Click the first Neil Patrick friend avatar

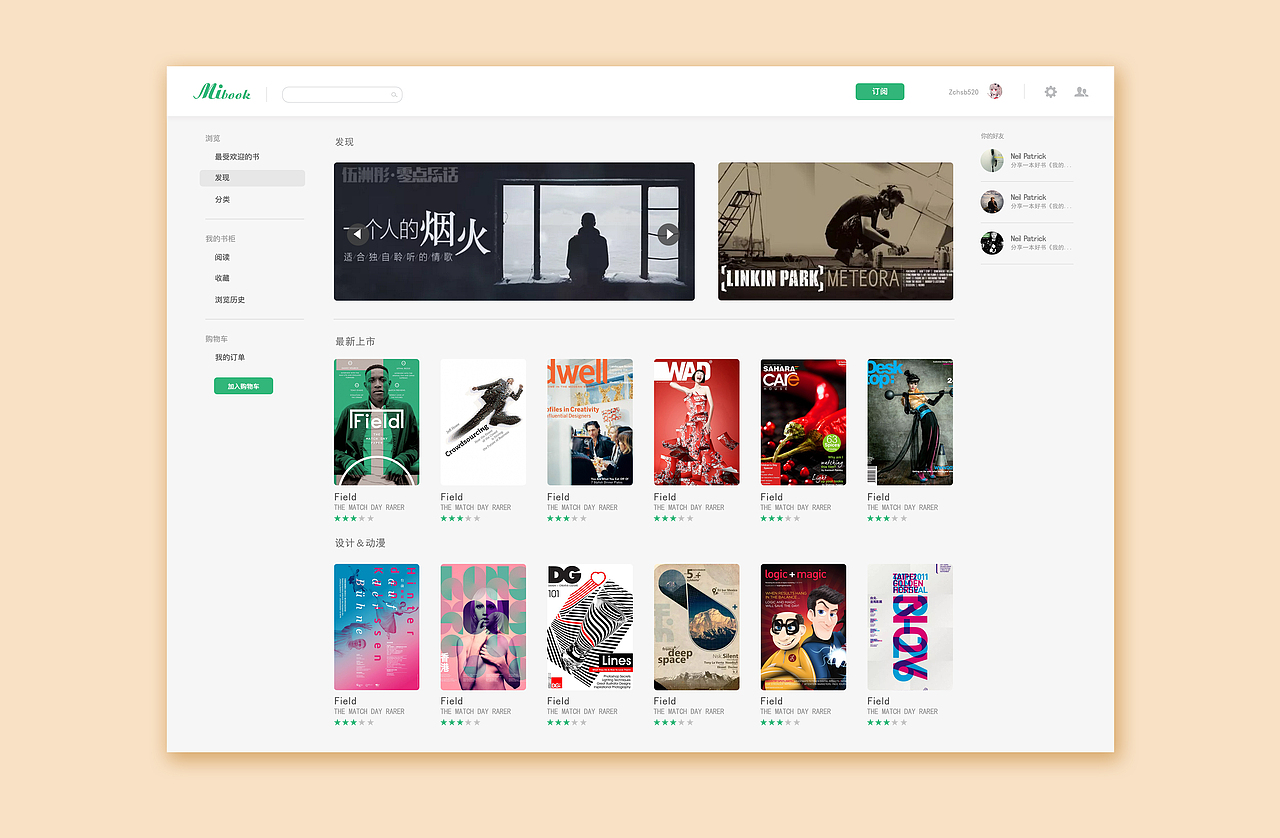tap(992, 160)
